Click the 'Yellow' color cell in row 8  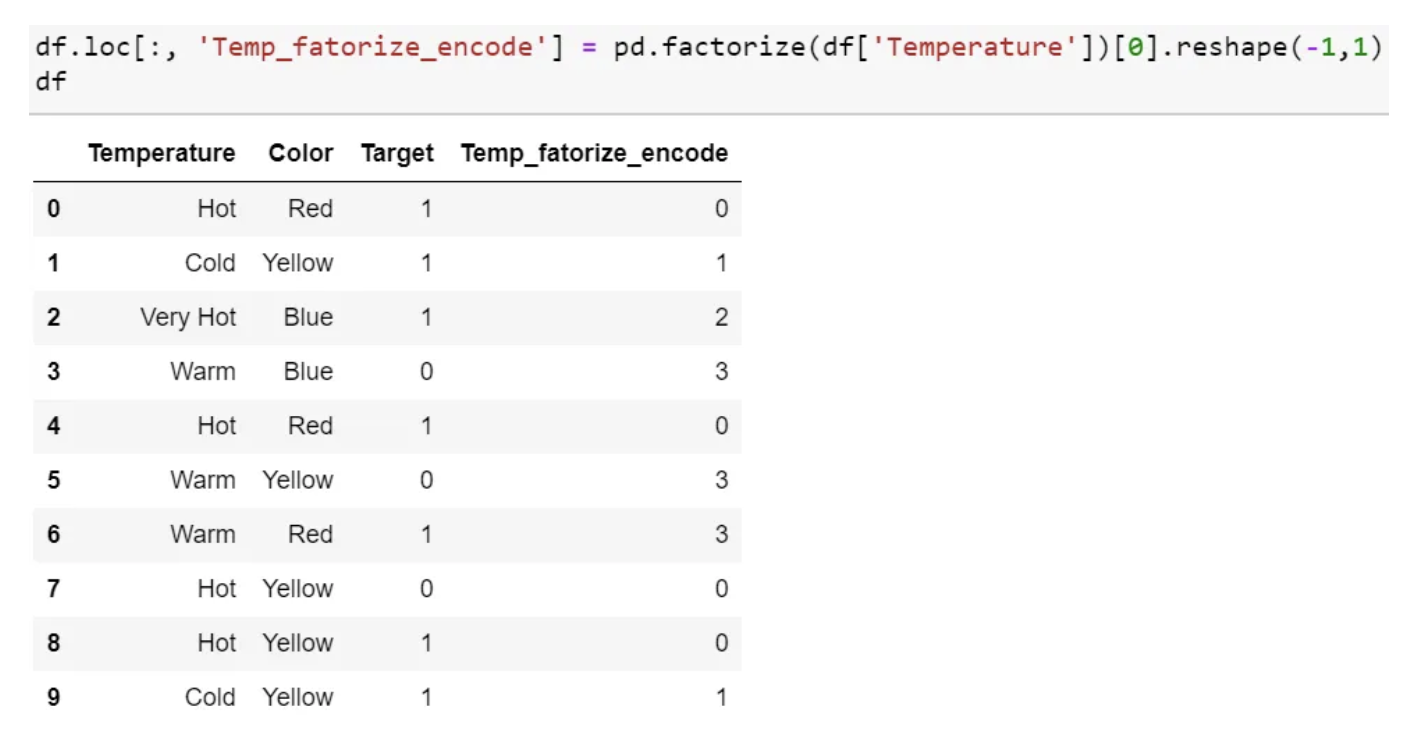298,643
